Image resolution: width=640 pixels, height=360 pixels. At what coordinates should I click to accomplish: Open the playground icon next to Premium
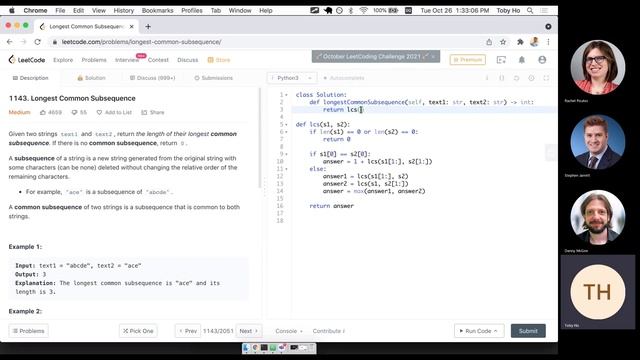pyautogui.click(x=501, y=60)
